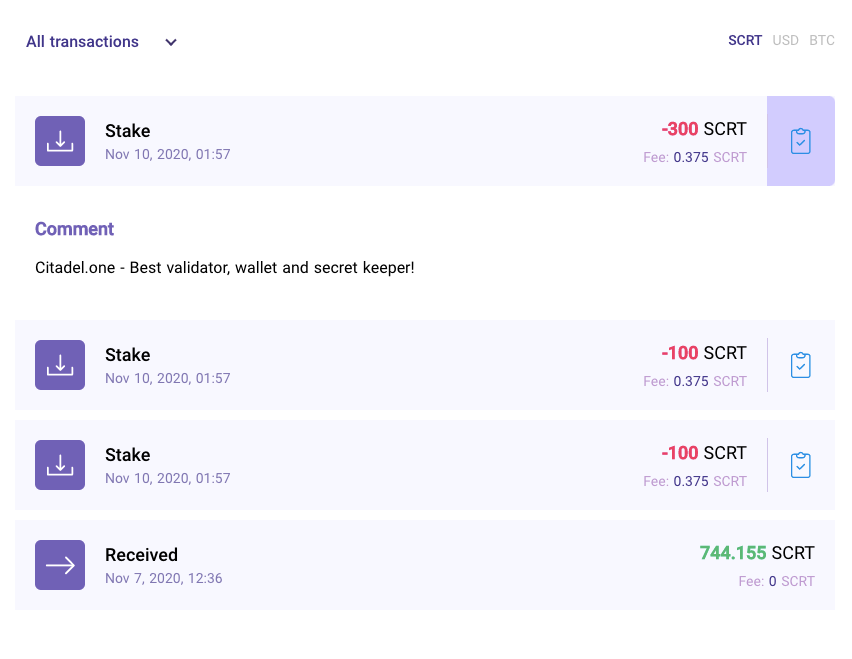This screenshot has width=852, height=659.
Task: Open the Received 744.155 SCRT transaction
Action: [x=425, y=565]
